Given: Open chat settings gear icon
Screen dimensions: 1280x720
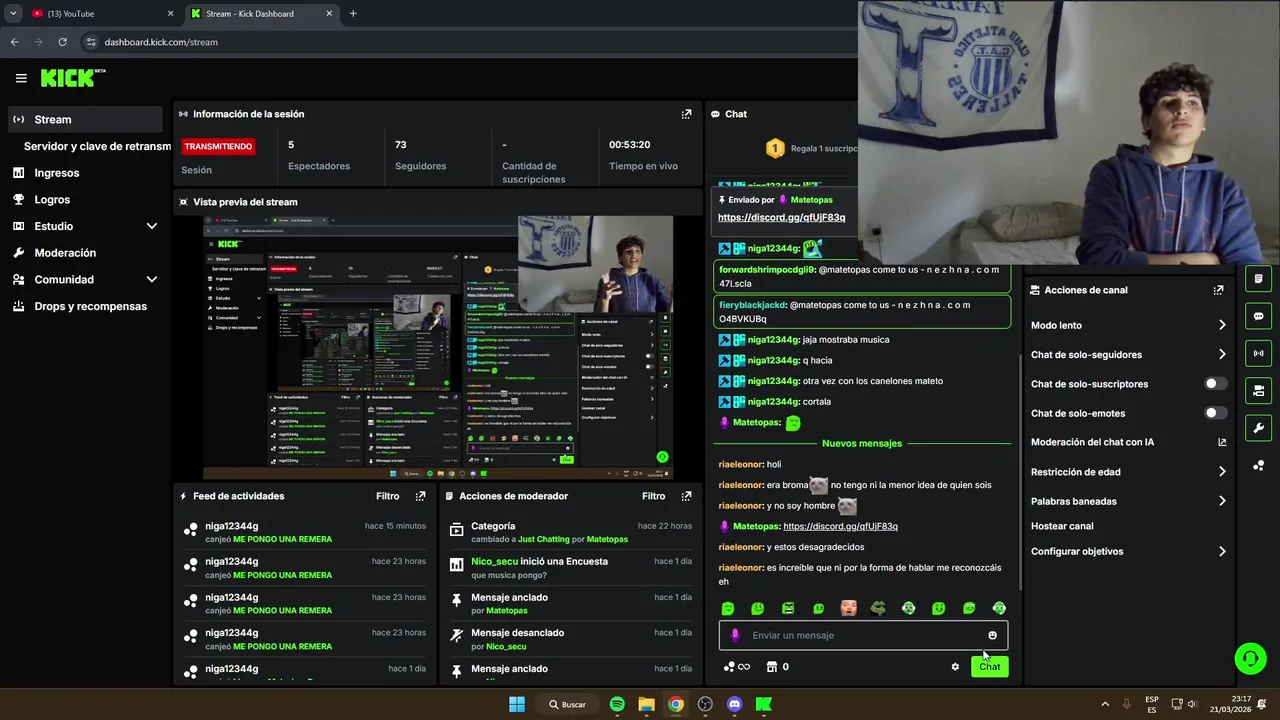Looking at the screenshot, I should coord(955,667).
